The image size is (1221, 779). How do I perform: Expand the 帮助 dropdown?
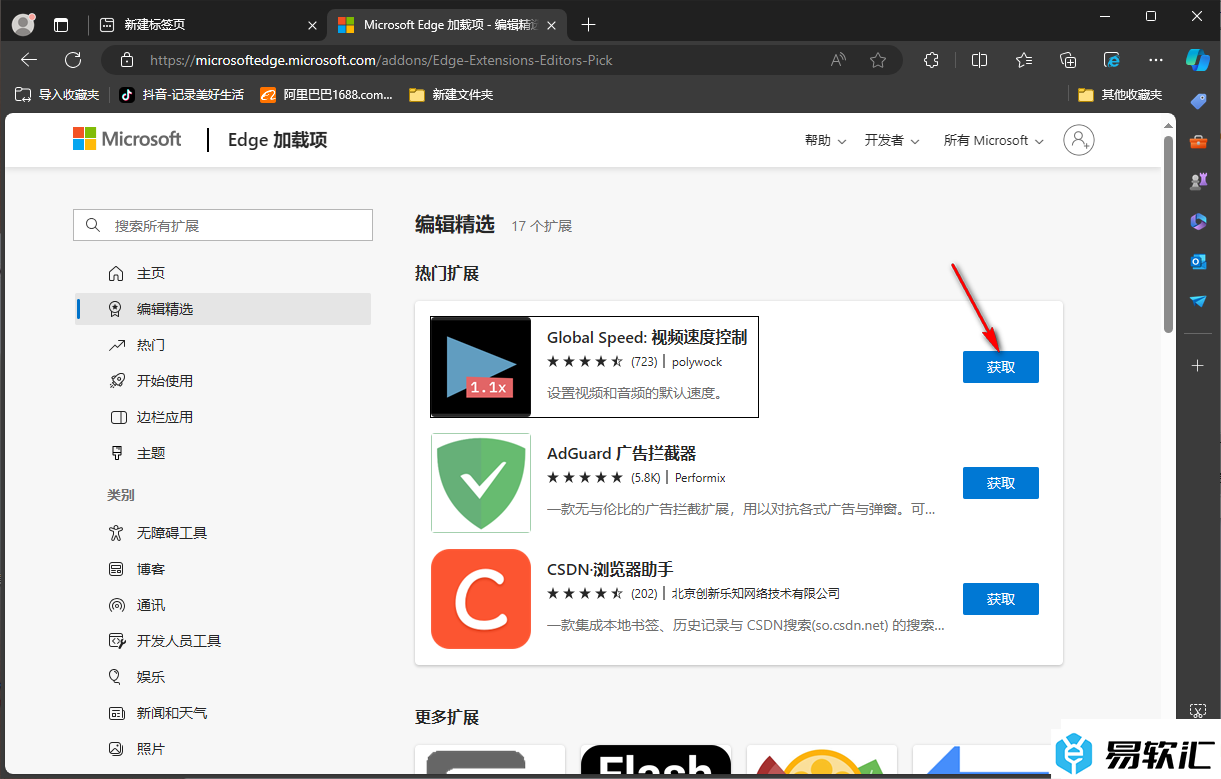pyautogui.click(x=825, y=140)
